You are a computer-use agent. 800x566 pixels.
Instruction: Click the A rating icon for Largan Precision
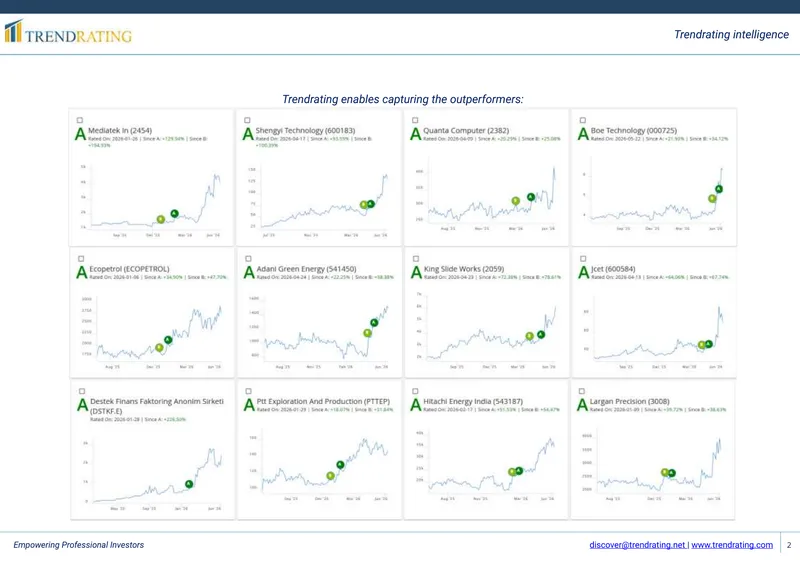point(582,405)
